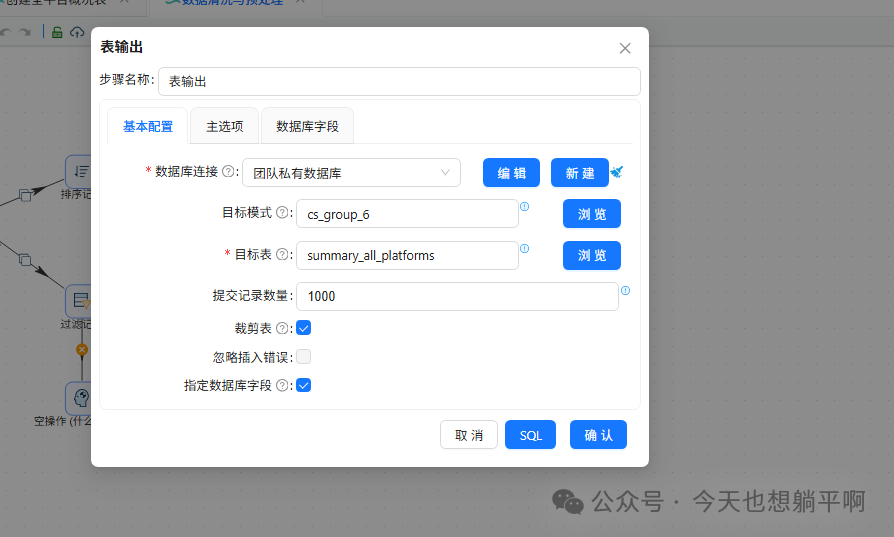Click the 确认 button
The height and width of the screenshot is (537, 894).
598,435
